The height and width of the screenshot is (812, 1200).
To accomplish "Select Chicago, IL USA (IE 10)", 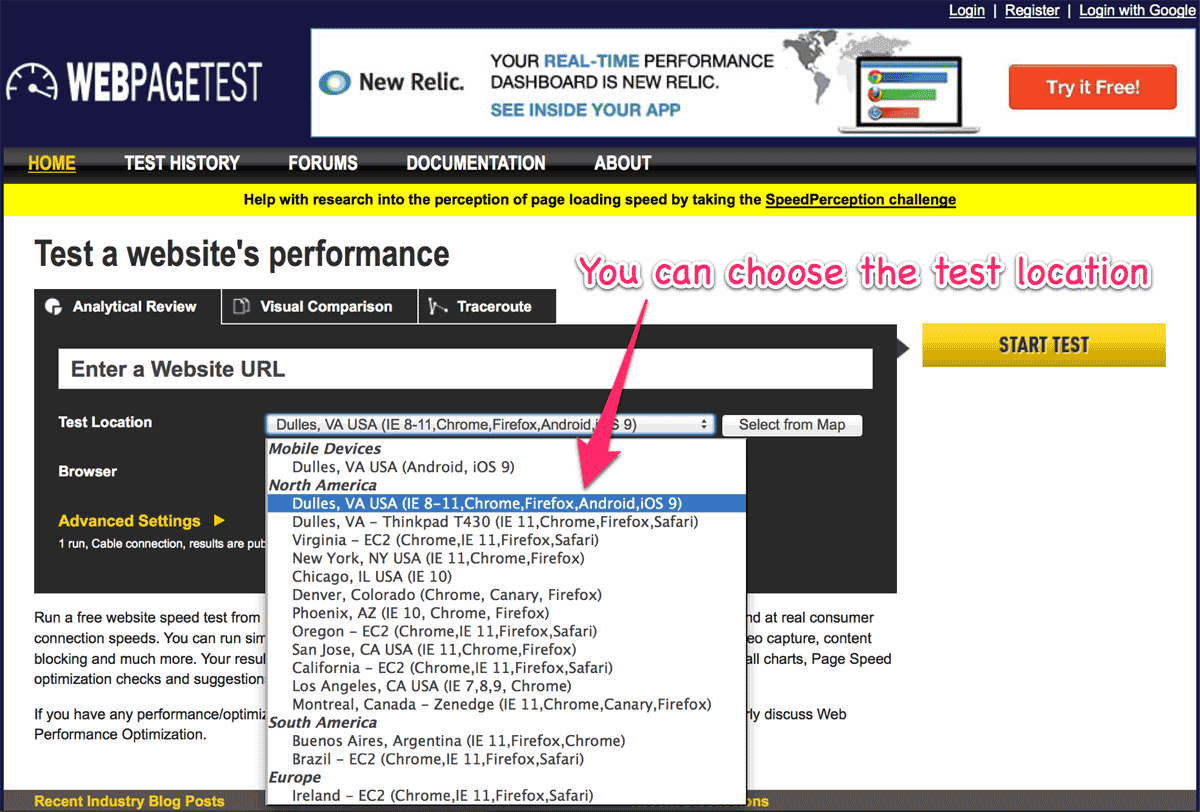I will point(506,577).
